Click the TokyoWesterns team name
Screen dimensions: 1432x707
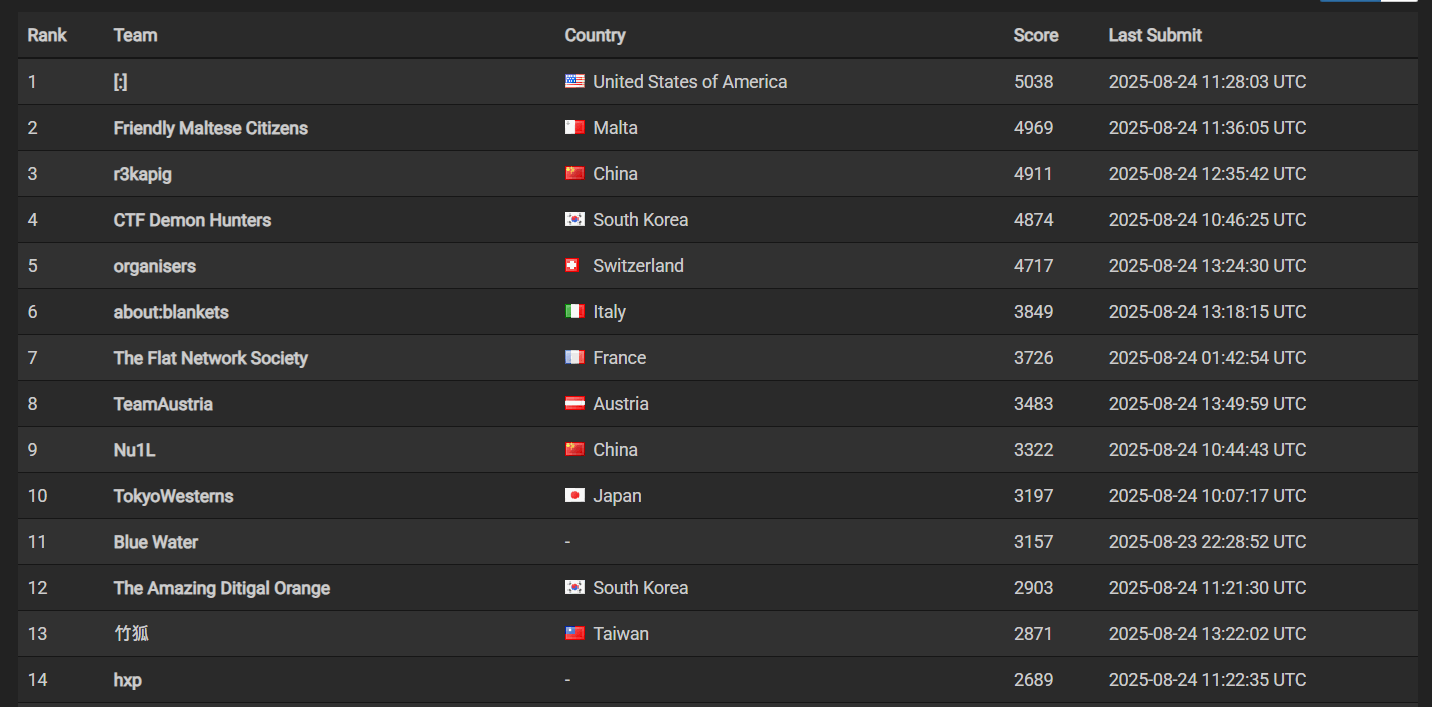pyautogui.click(x=173, y=496)
